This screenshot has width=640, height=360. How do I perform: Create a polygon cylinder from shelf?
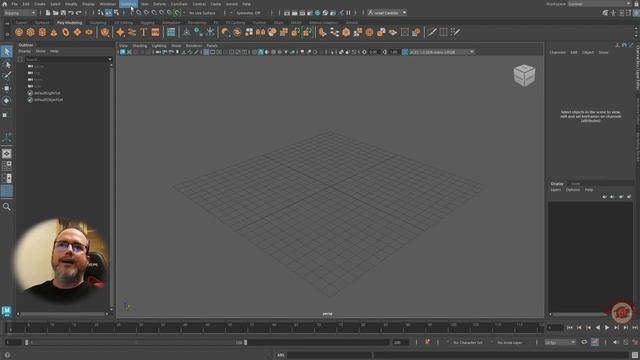(x=42, y=32)
